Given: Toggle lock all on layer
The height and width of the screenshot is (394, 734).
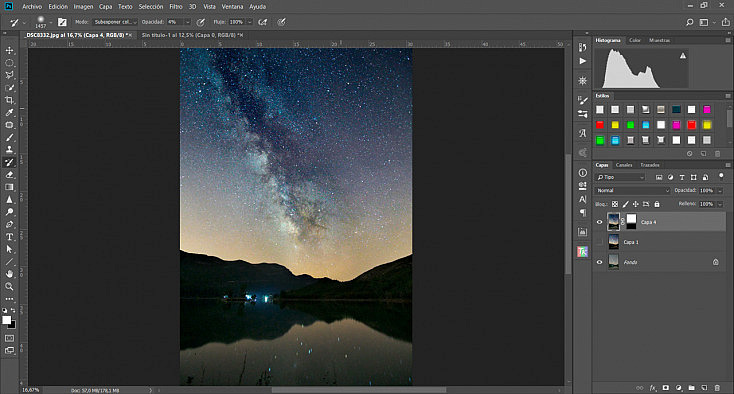Looking at the screenshot, I should point(657,204).
